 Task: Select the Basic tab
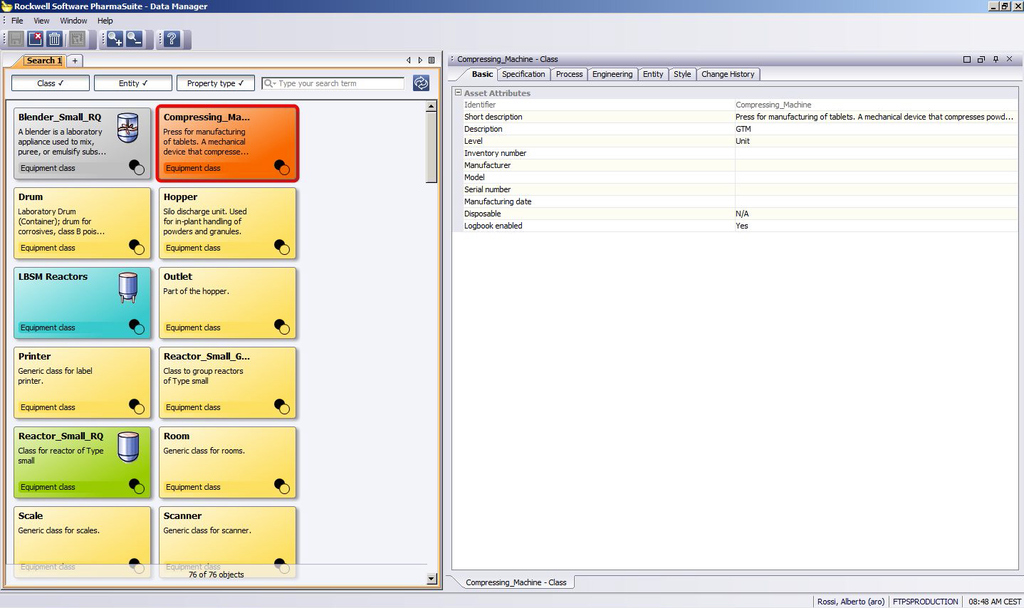[482, 74]
